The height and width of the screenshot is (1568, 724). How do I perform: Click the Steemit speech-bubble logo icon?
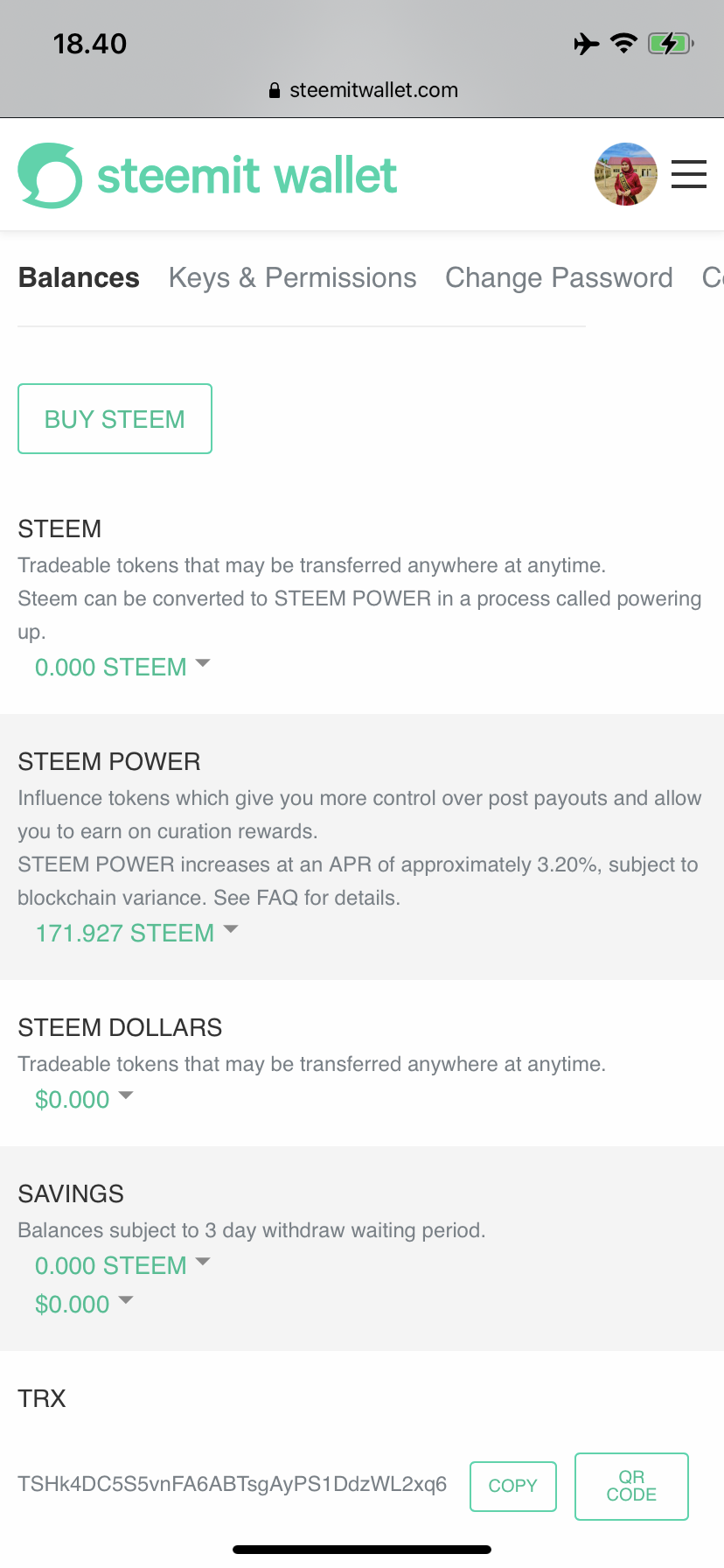(x=50, y=176)
